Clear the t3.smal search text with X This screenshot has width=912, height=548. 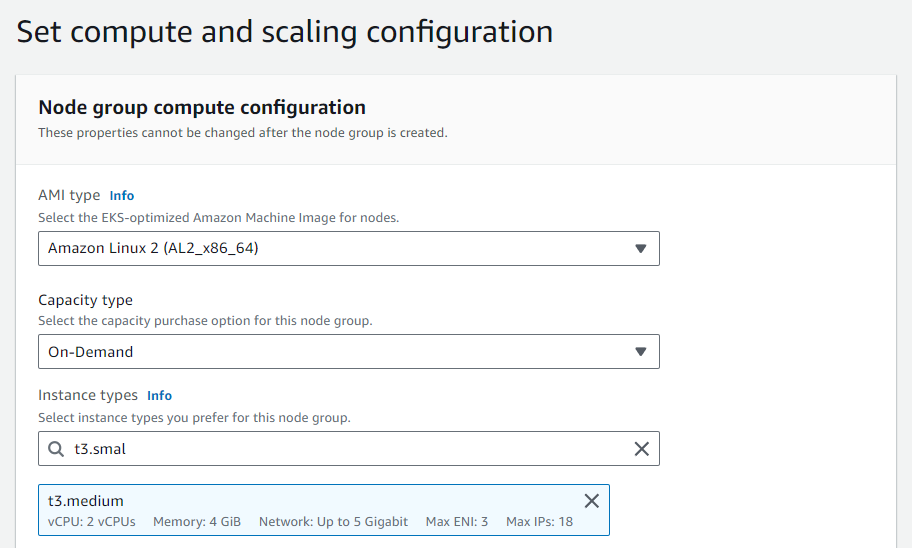point(642,449)
